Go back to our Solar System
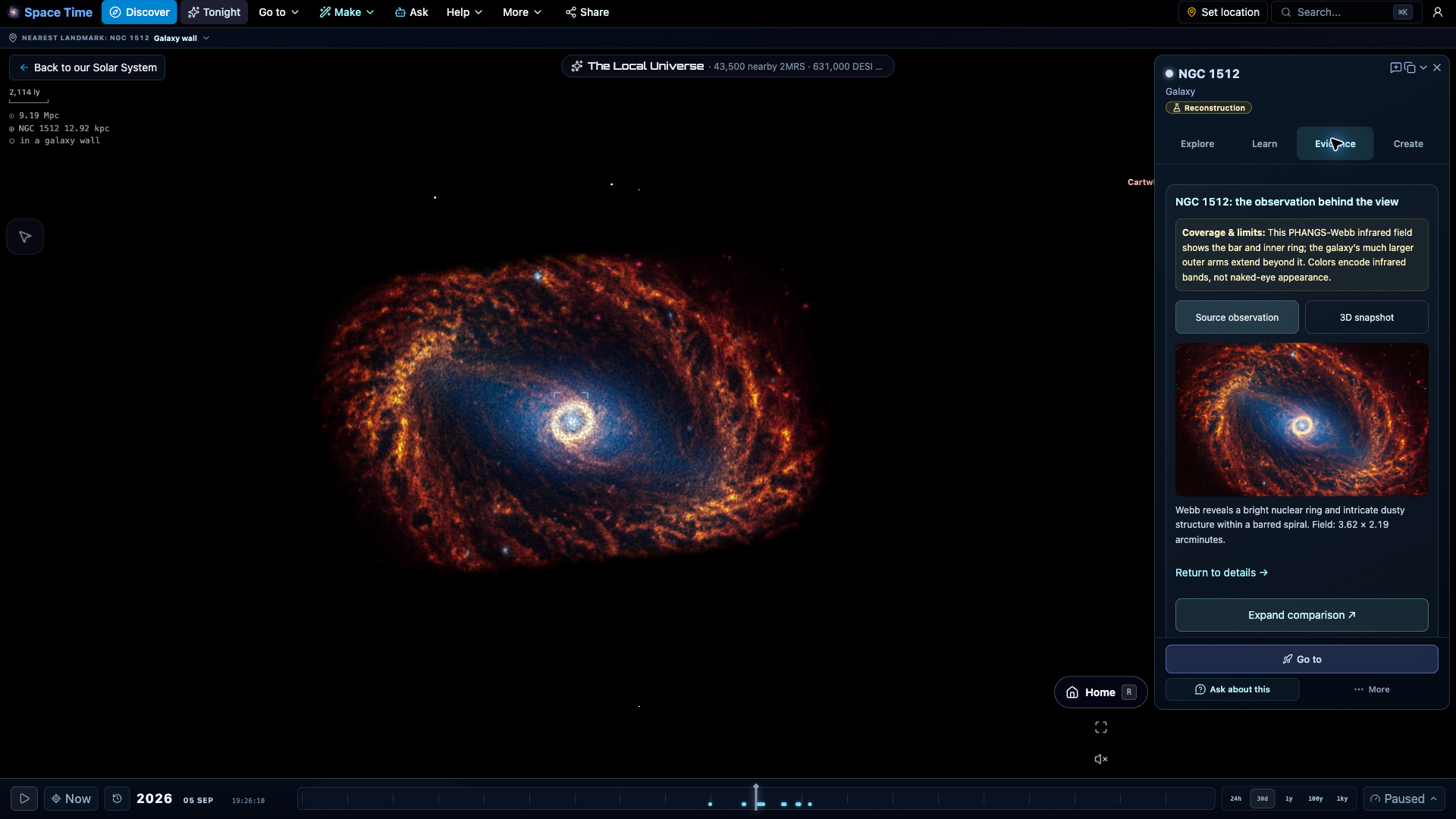This screenshot has width=1456, height=819. click(87, 67)
